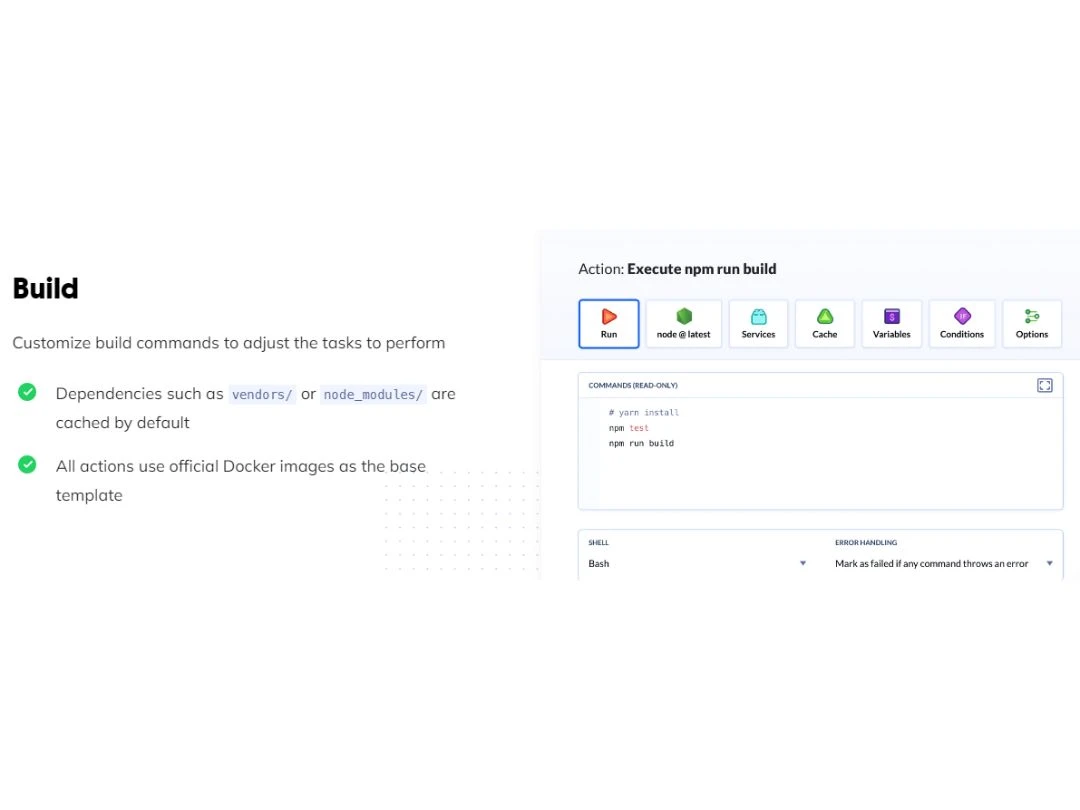1080x810 pixels.
Task: Select the Run tab with play icon
Action: pos(608,324)
